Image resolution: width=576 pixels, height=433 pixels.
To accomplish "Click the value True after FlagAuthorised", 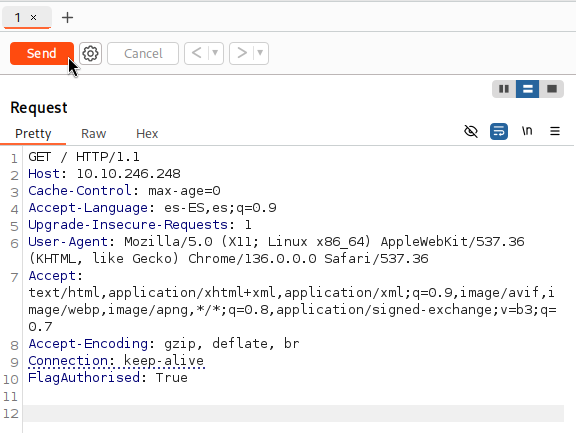I will click(x=172, y=378).
